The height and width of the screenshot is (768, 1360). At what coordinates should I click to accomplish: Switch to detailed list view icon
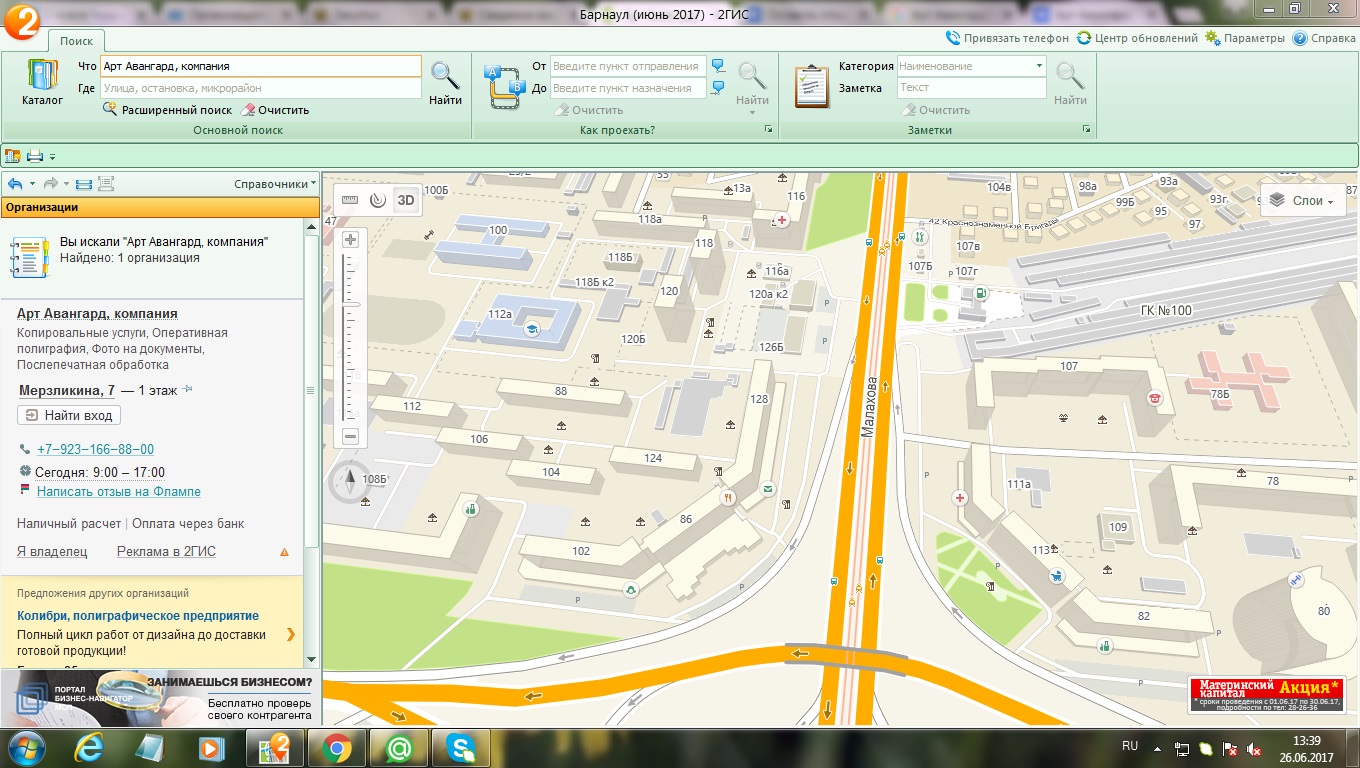(106, 184)
